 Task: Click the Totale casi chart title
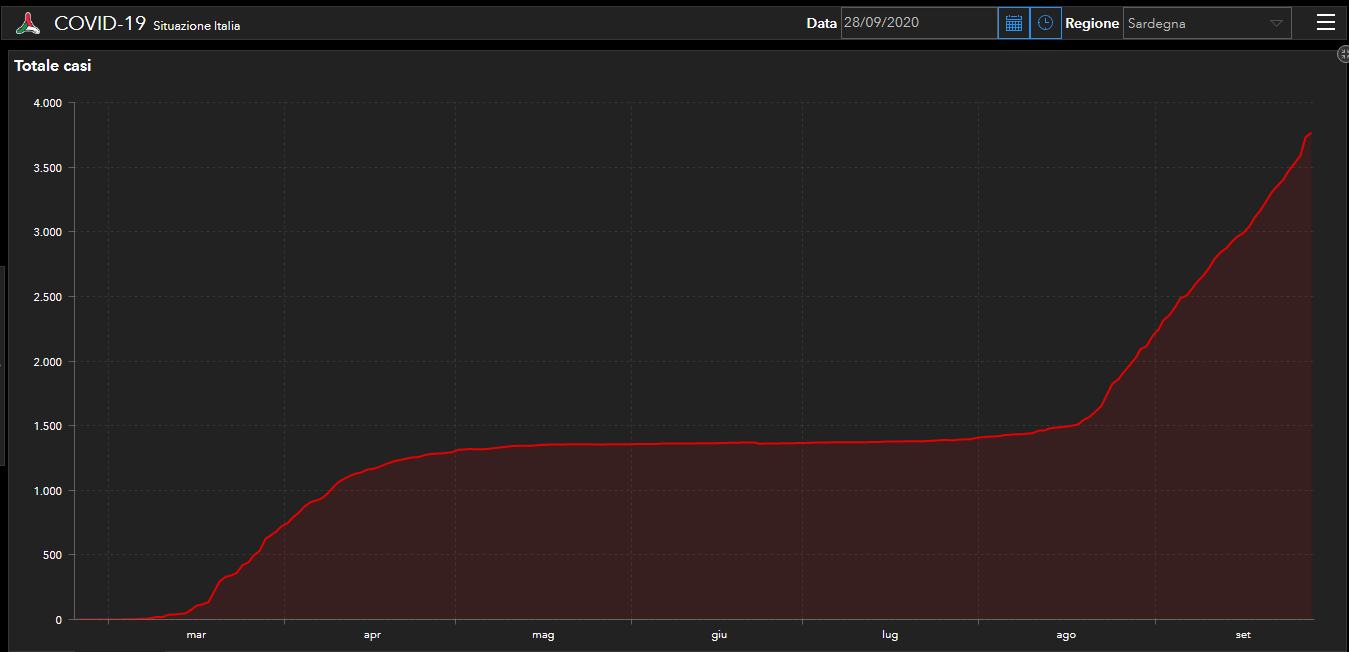[x=53, y=66]
